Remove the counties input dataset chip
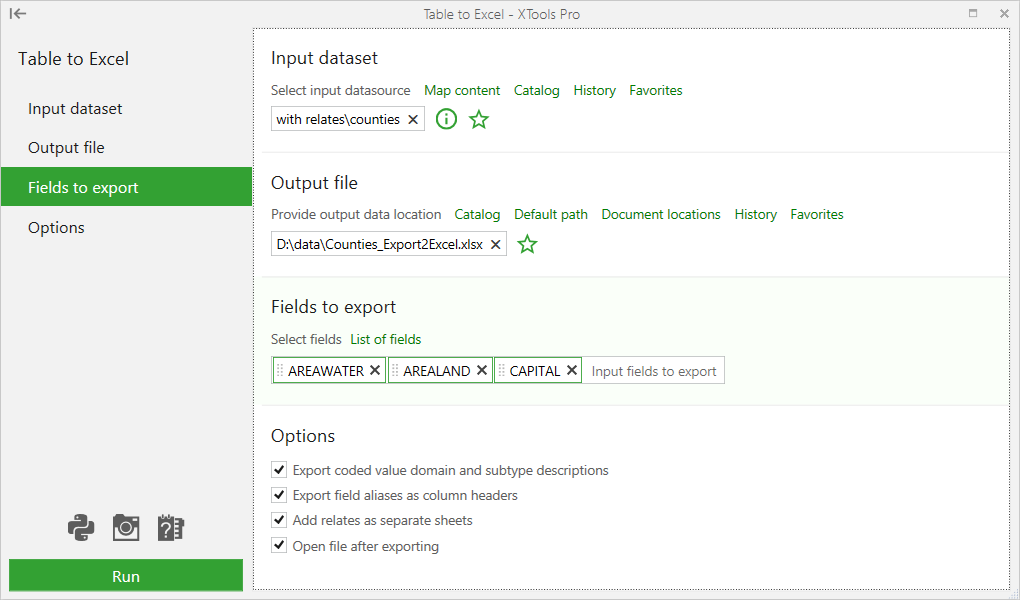The width and height of the screenshot is (1020, 600). 412,118
